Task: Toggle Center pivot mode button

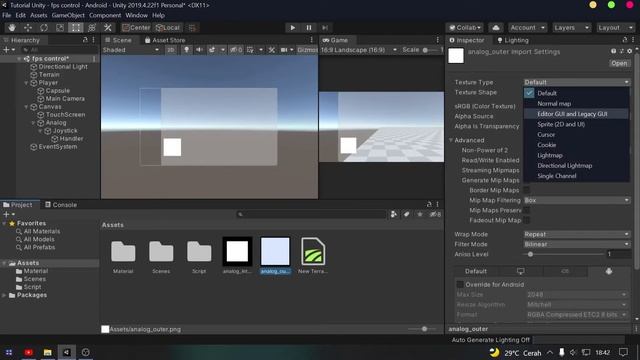Action: 136,28
